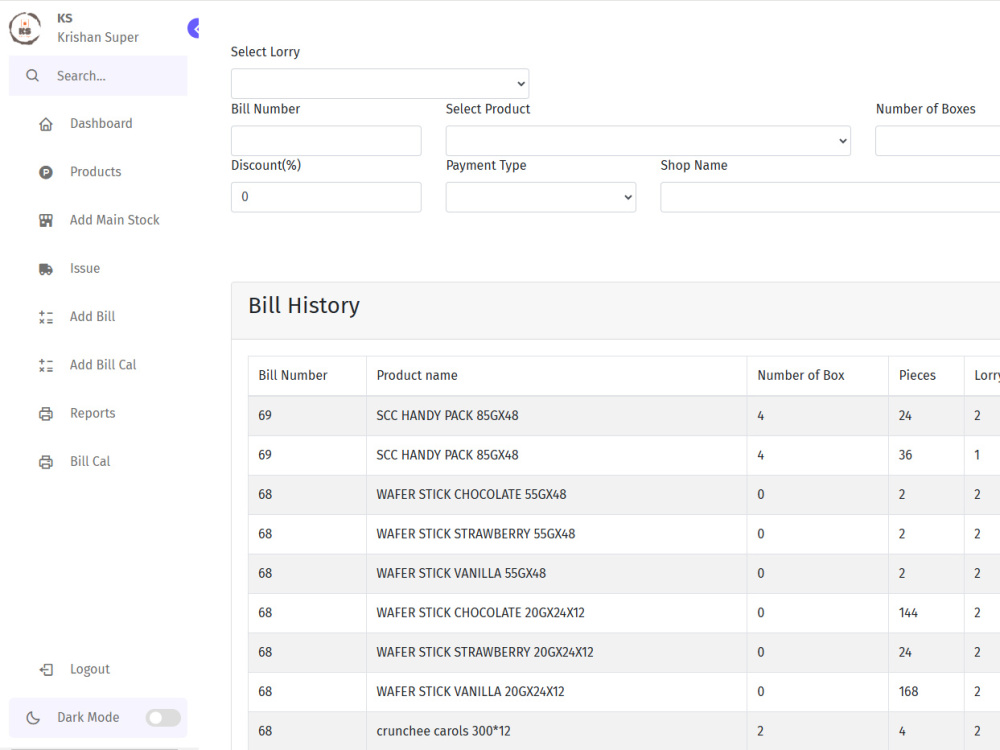Click the Products P icon
Viewport: 1000px width, 750px height.
[x=46, y=172]
